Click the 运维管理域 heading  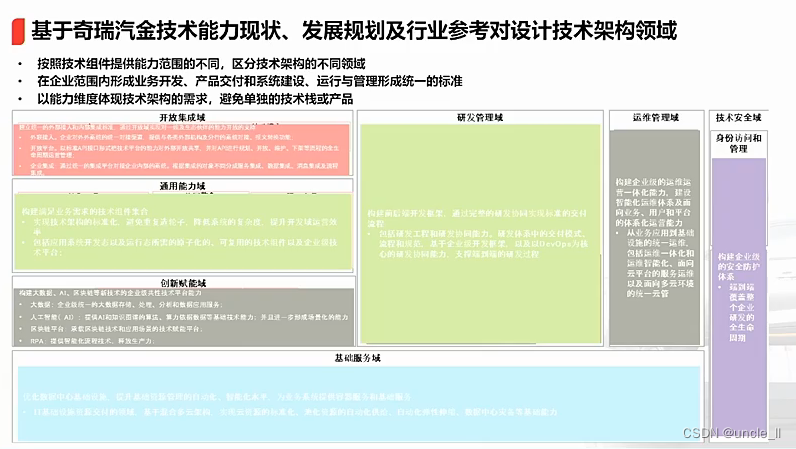coord(655,117)
